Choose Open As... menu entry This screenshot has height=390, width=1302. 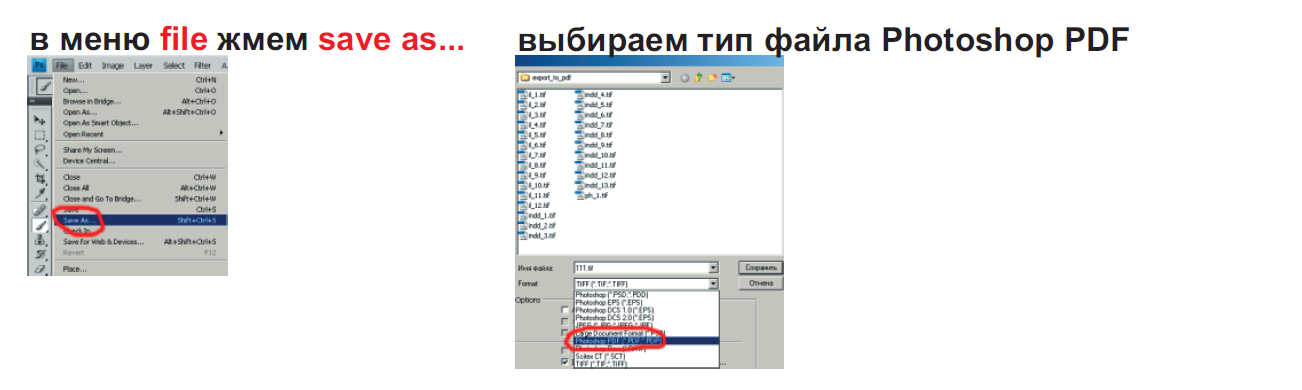pos(141,112)
